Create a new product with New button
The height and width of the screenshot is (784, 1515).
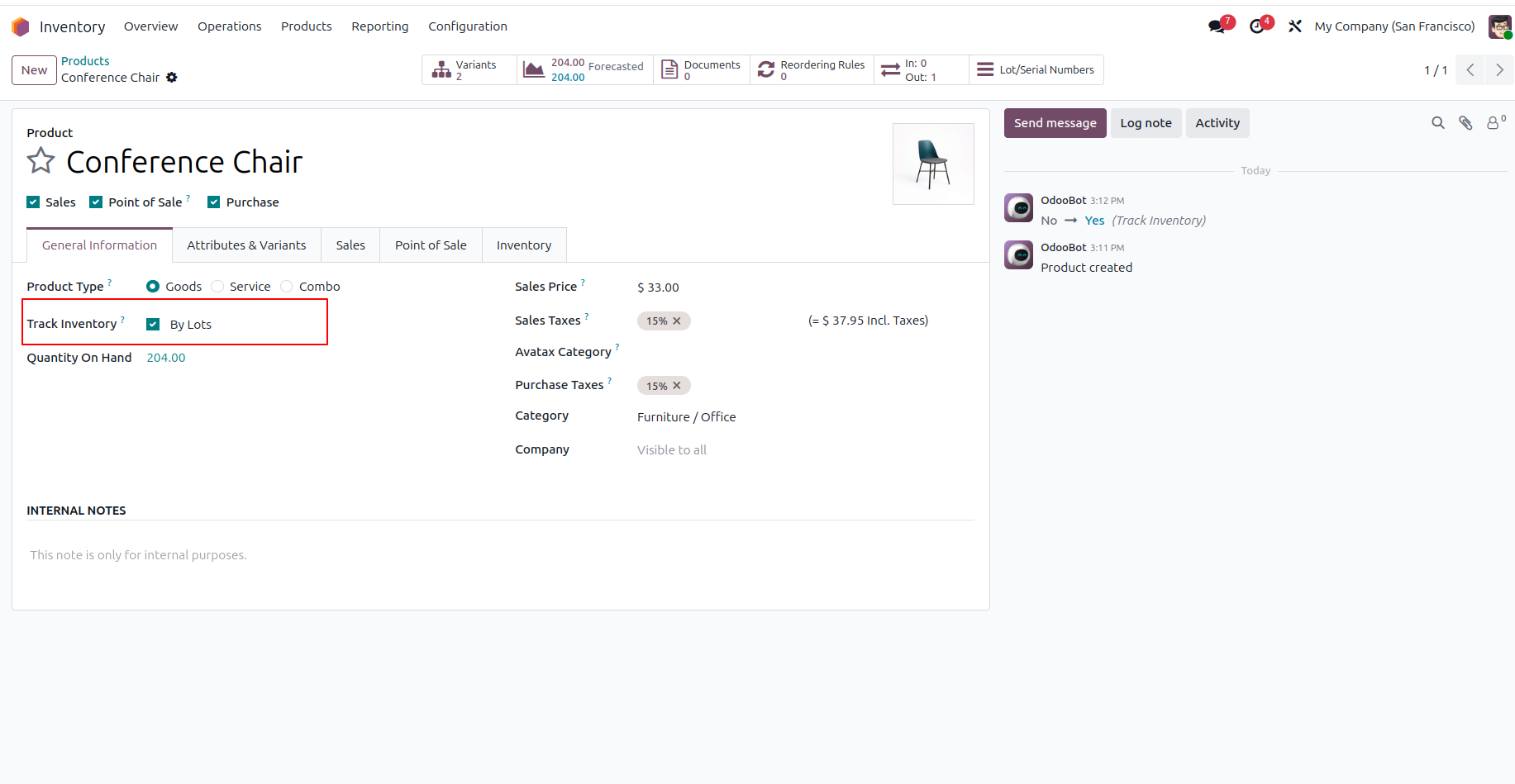34,70
